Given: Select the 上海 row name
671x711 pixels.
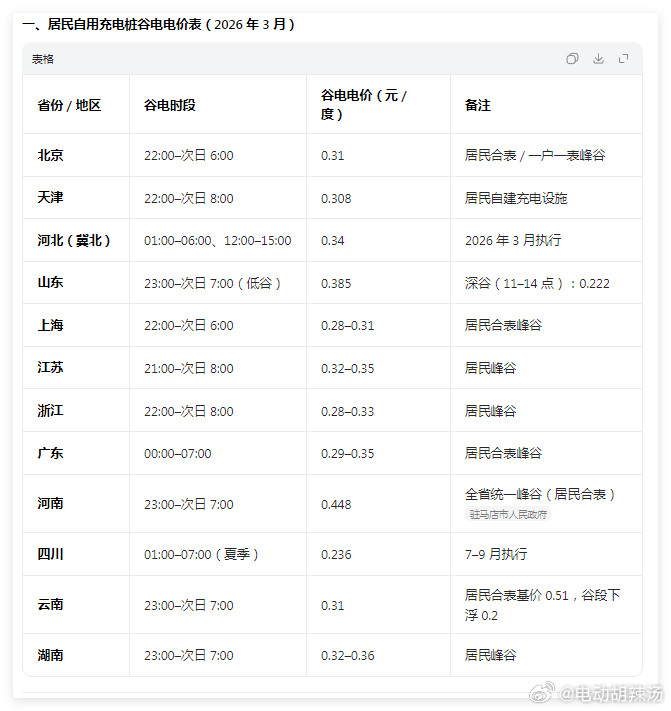Looking at the screenshot, I should pos(50,325).
